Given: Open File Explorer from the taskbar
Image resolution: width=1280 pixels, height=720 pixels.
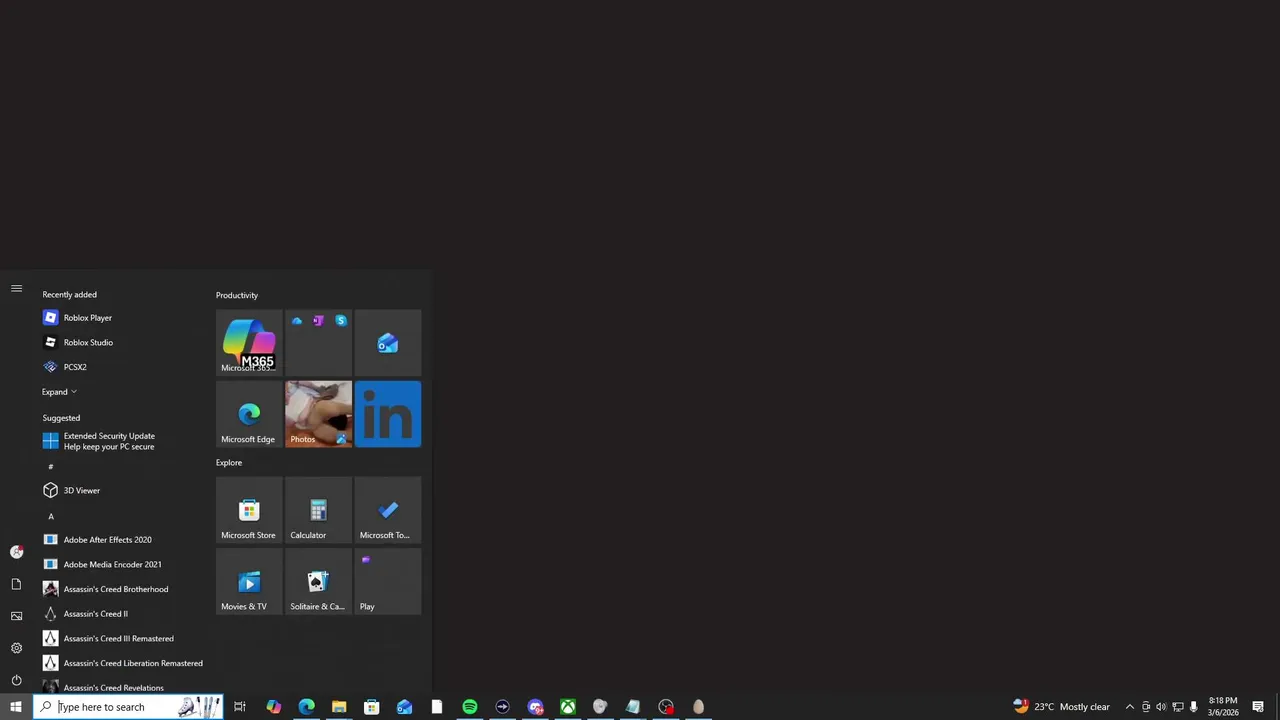Looking at the screenshot, I should point(339,707).
